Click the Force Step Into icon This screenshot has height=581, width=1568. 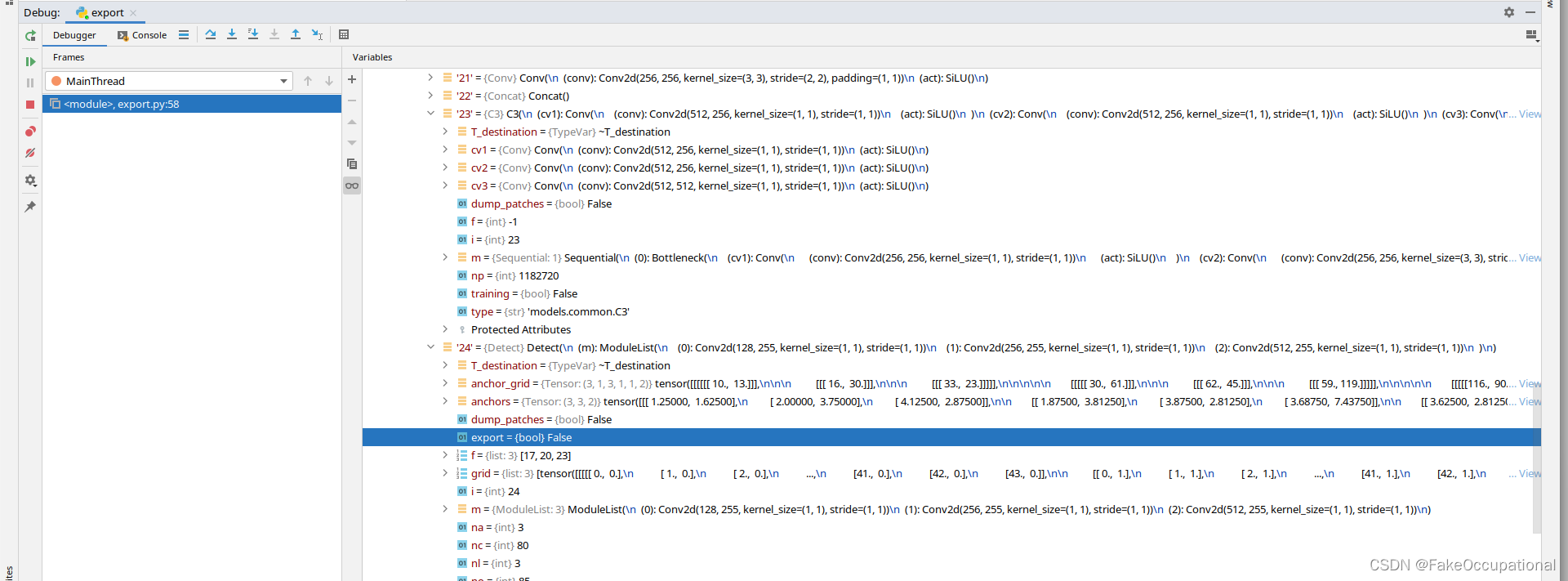tap(274, 34)
